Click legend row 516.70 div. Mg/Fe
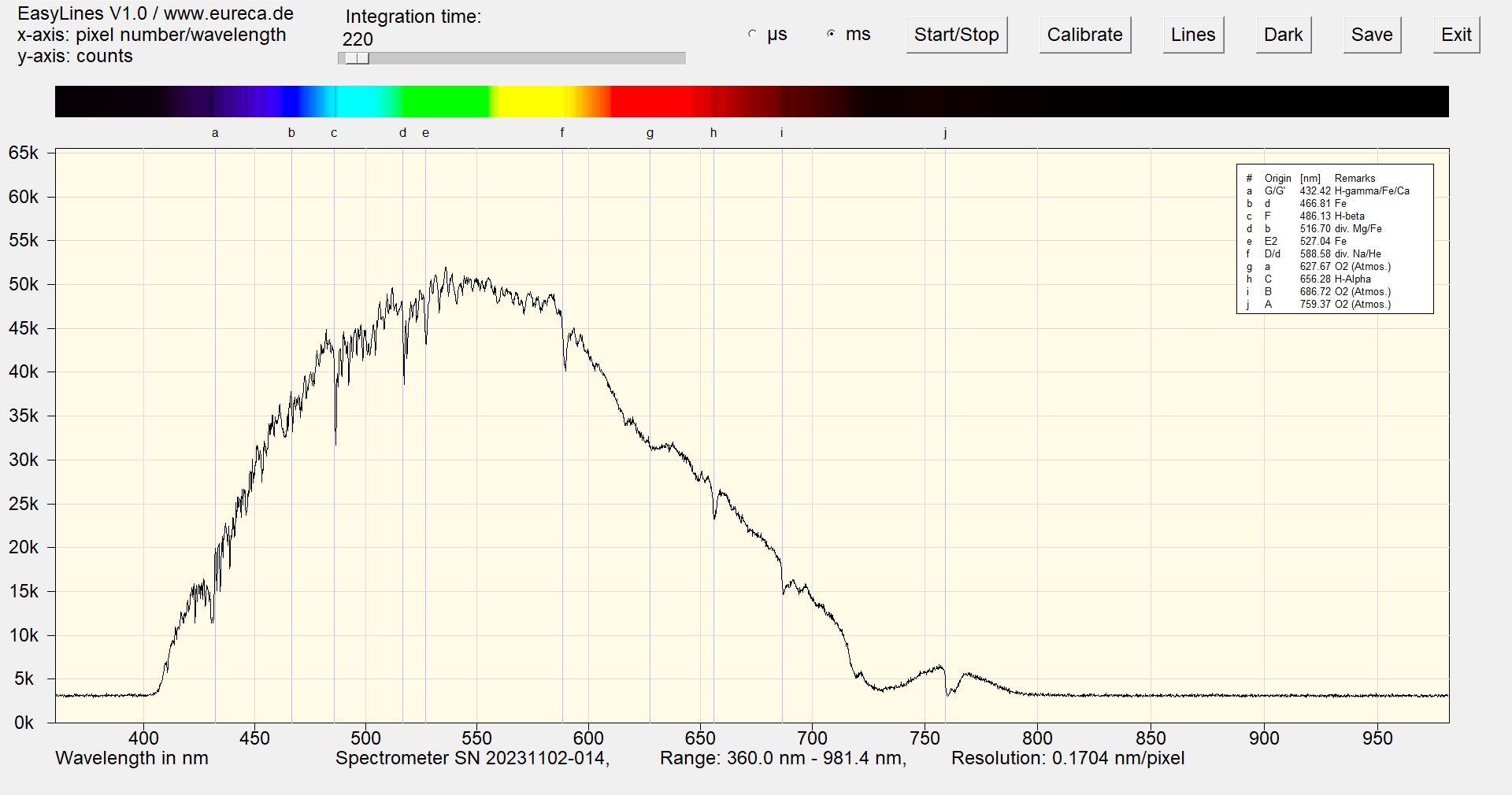The image size is (1512, 795). (x=1314, y=229)
